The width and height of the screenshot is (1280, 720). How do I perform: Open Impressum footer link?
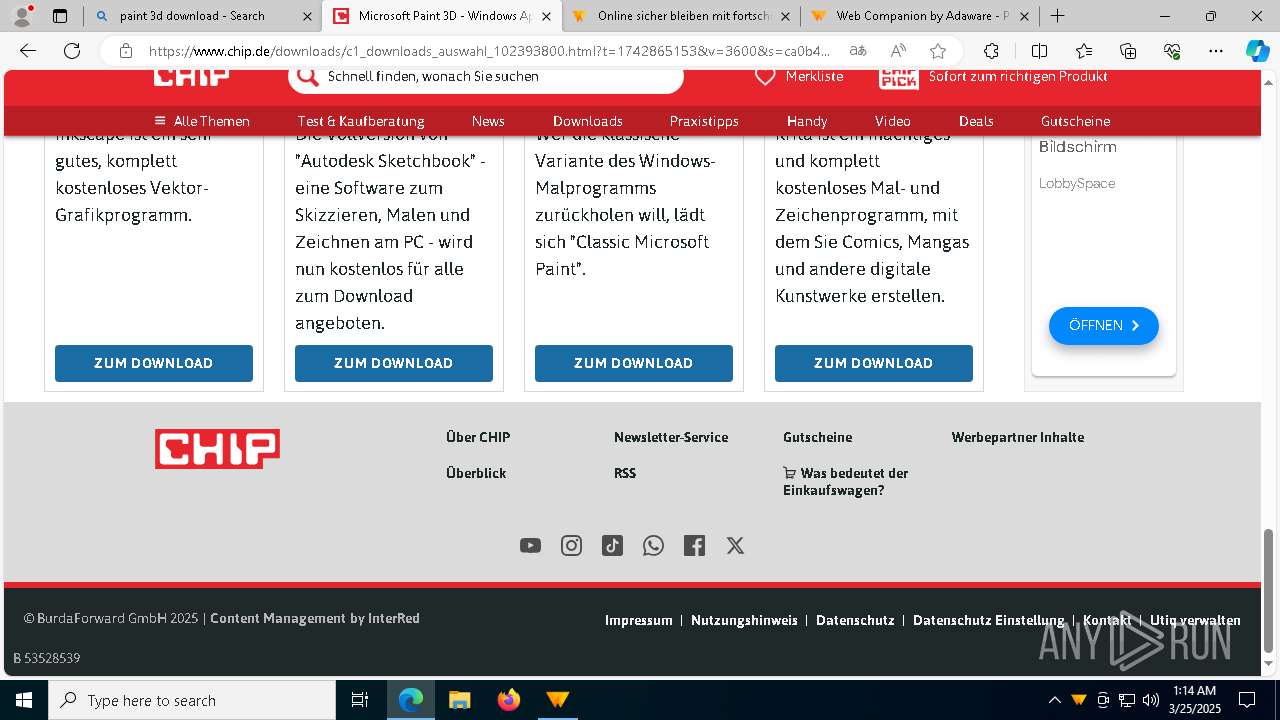point(639,620)
